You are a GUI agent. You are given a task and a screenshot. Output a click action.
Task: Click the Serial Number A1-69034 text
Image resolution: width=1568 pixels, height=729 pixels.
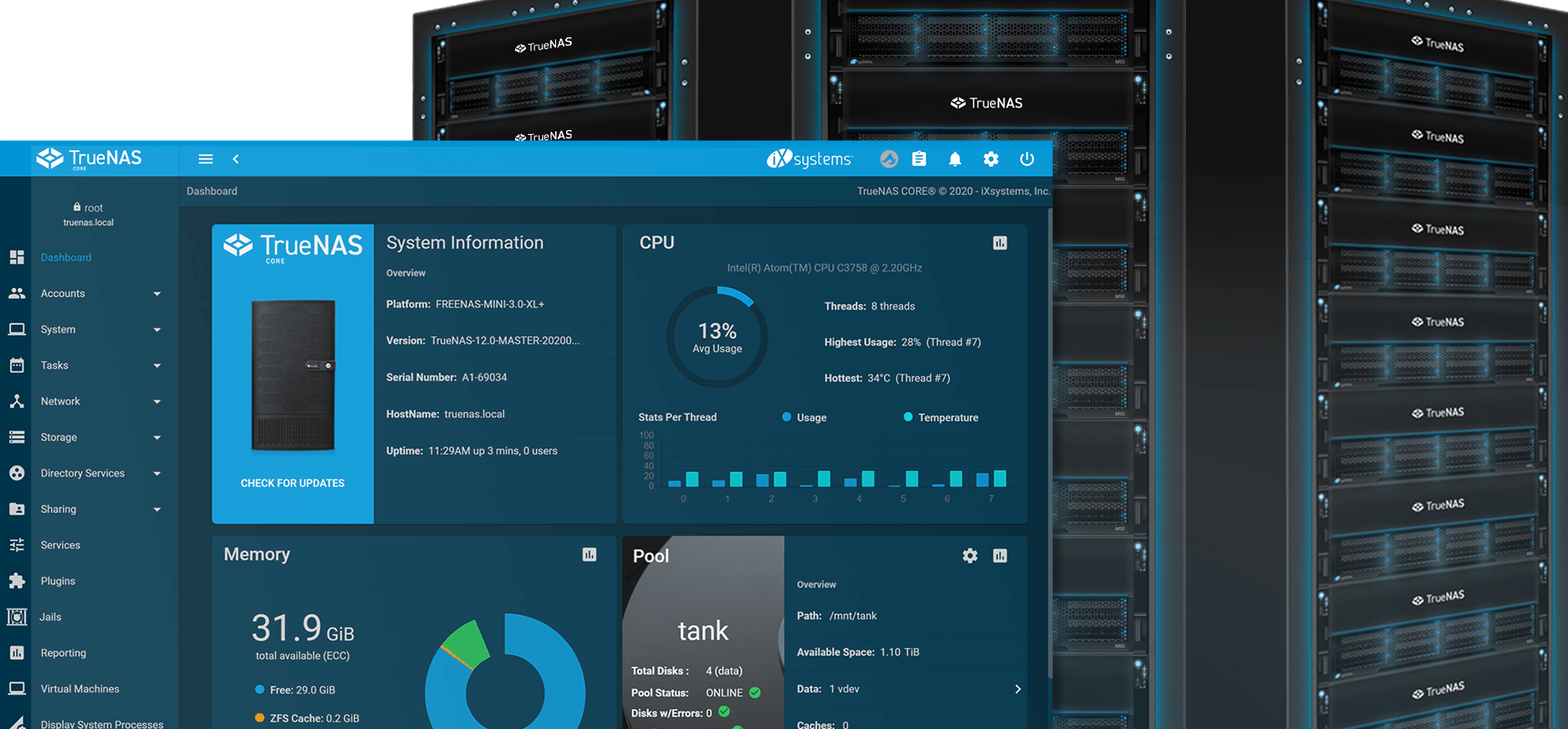447,377
